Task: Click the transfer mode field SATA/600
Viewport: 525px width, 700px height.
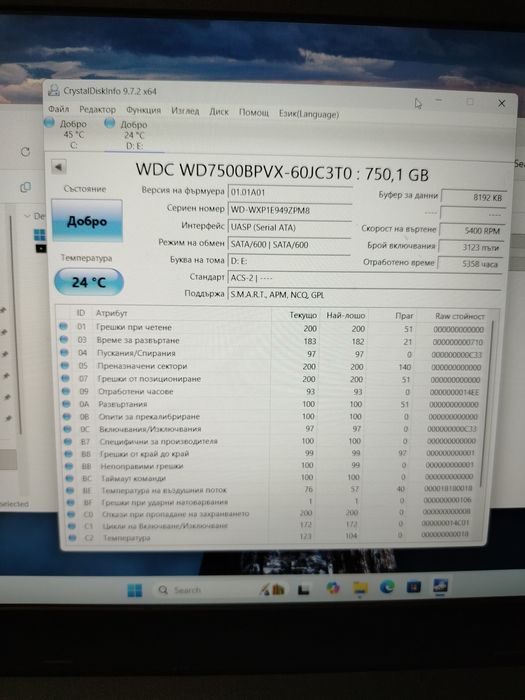Action: pos(290,244)
